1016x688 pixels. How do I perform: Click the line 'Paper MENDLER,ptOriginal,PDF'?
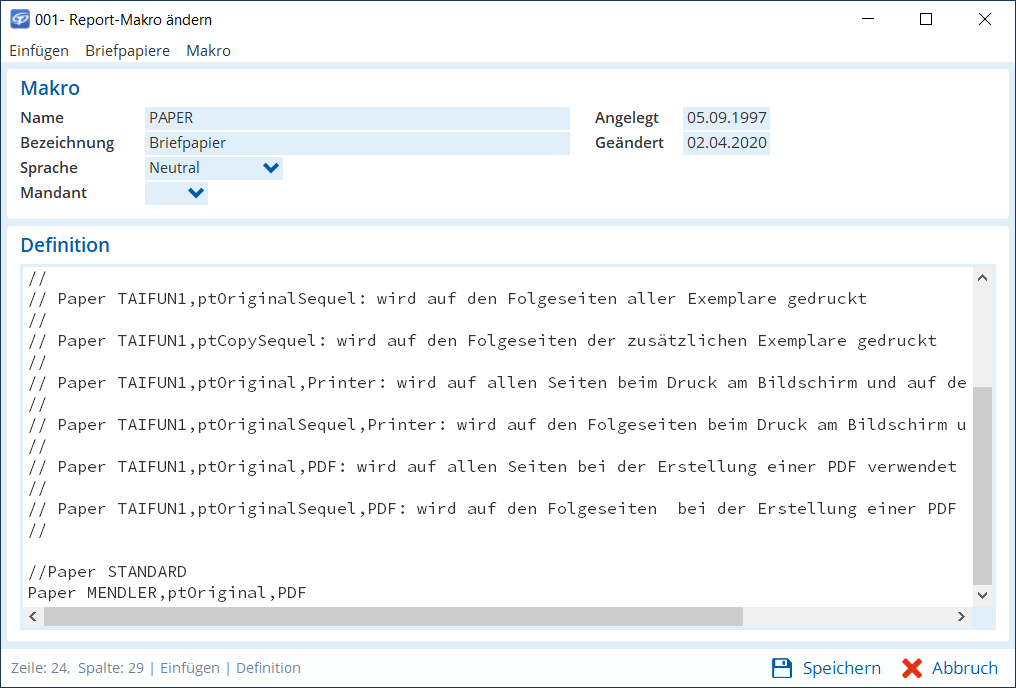(167, 593)
